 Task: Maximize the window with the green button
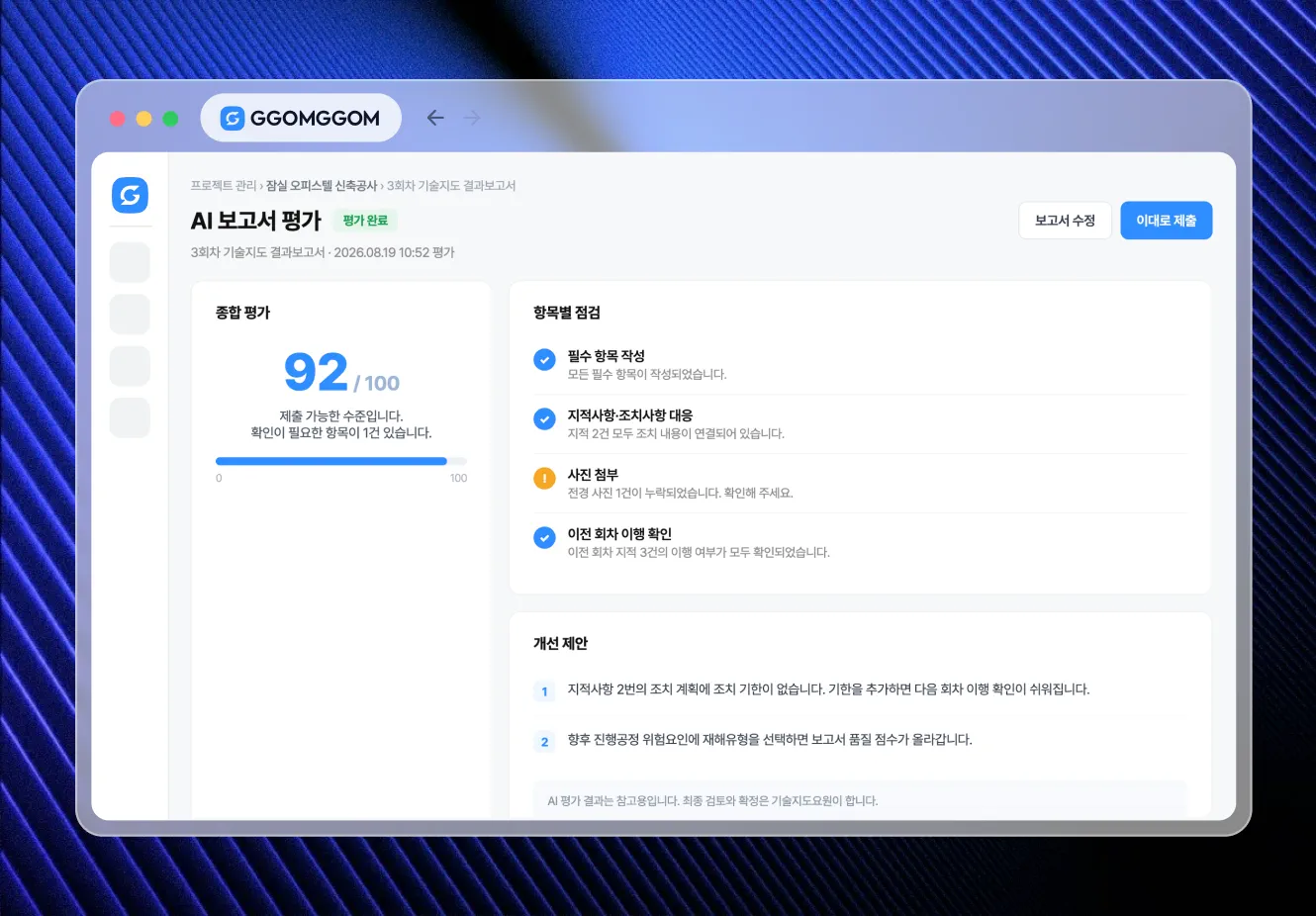170,119
